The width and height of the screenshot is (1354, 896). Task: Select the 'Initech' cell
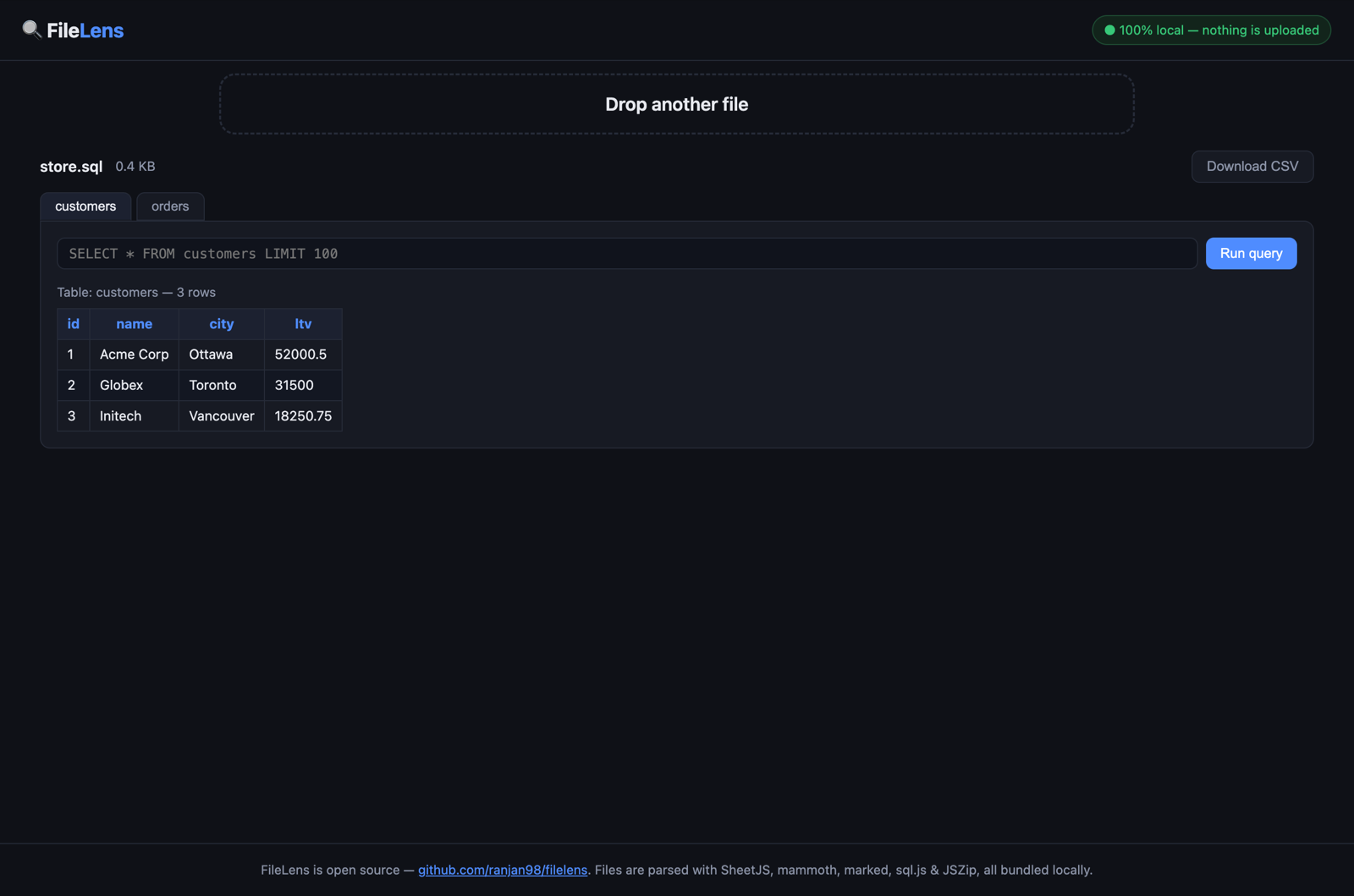click(x=134, y=416)
